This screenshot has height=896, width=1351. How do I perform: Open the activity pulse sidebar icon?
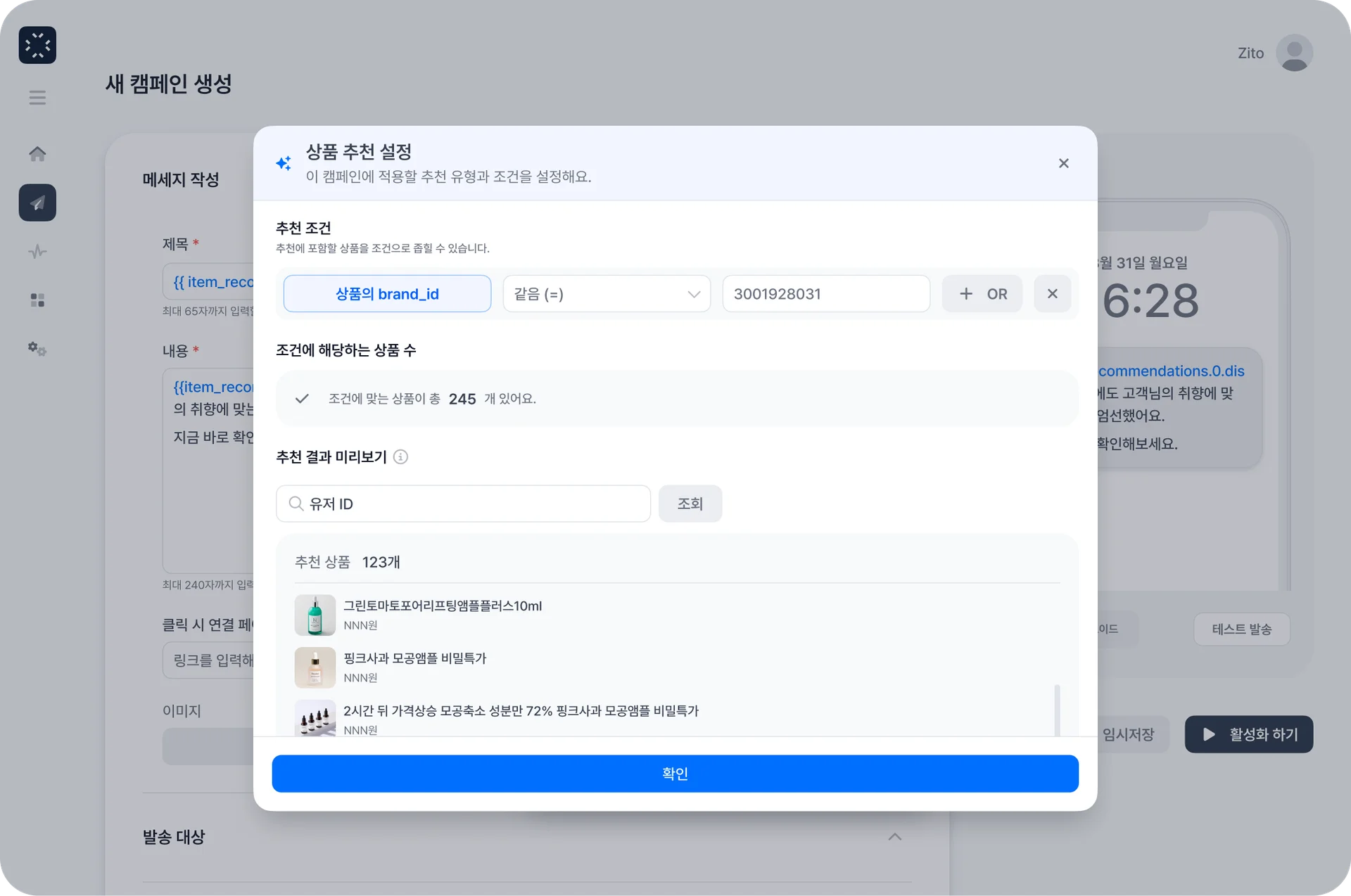click(37, 252)
